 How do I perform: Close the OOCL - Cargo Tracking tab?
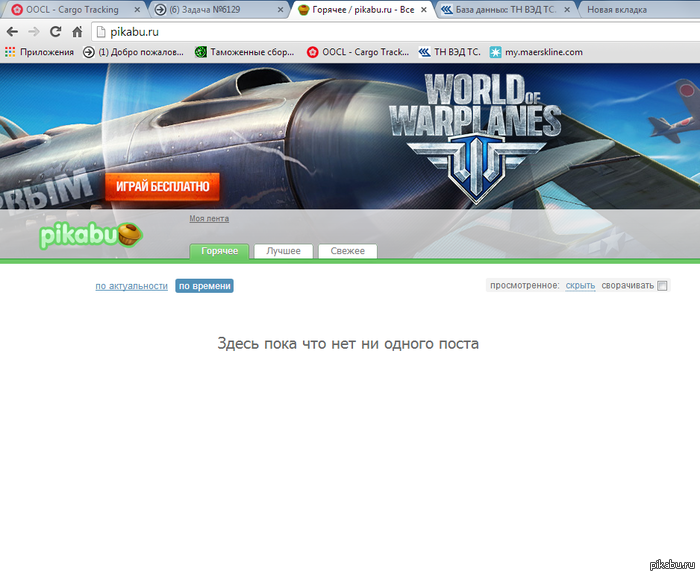point(137,9)
